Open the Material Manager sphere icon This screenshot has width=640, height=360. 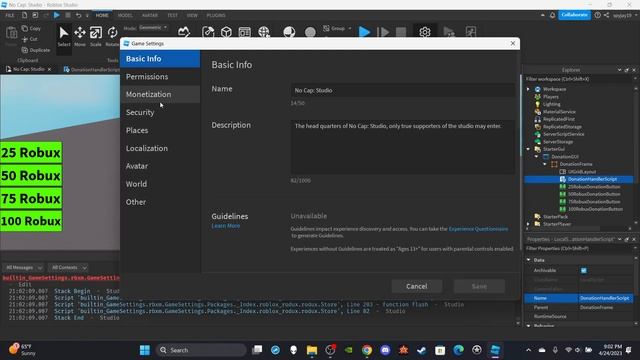pyautogui.click(x=289, y=32)
